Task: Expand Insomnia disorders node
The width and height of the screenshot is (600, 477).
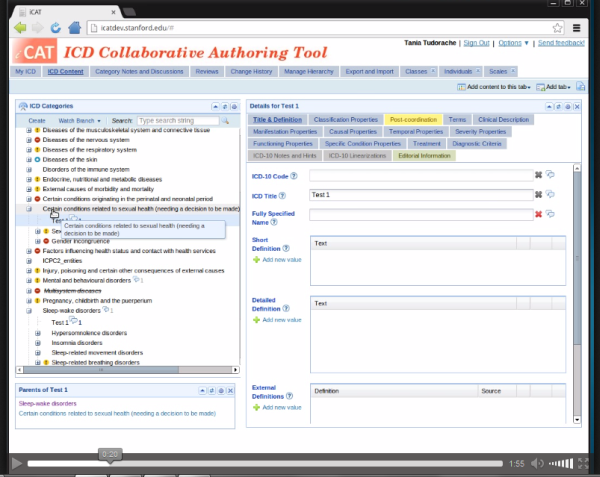Action: (x=38, y=343)
